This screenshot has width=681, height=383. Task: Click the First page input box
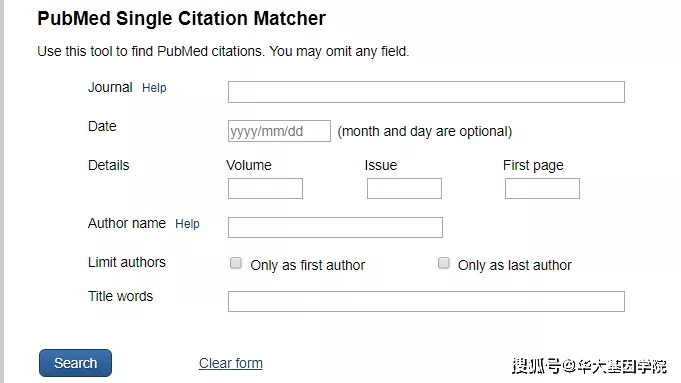tap(542, 188)
